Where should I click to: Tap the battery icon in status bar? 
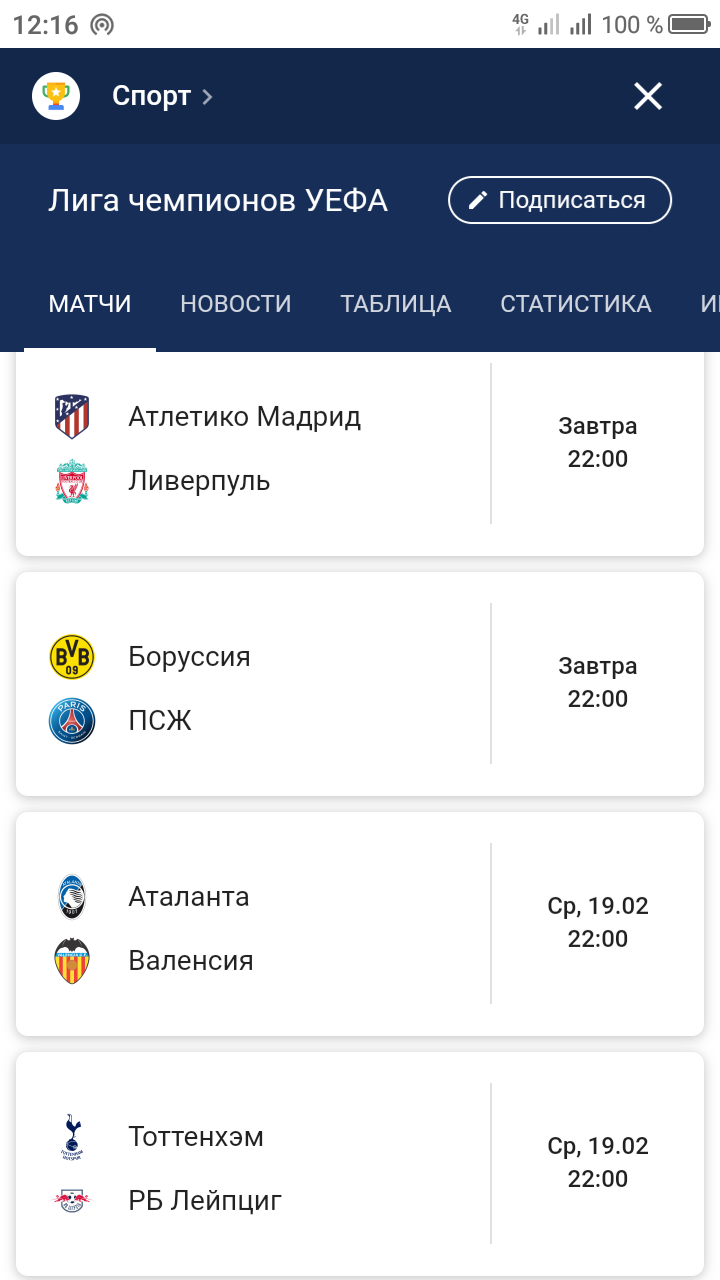click(688, 25)
